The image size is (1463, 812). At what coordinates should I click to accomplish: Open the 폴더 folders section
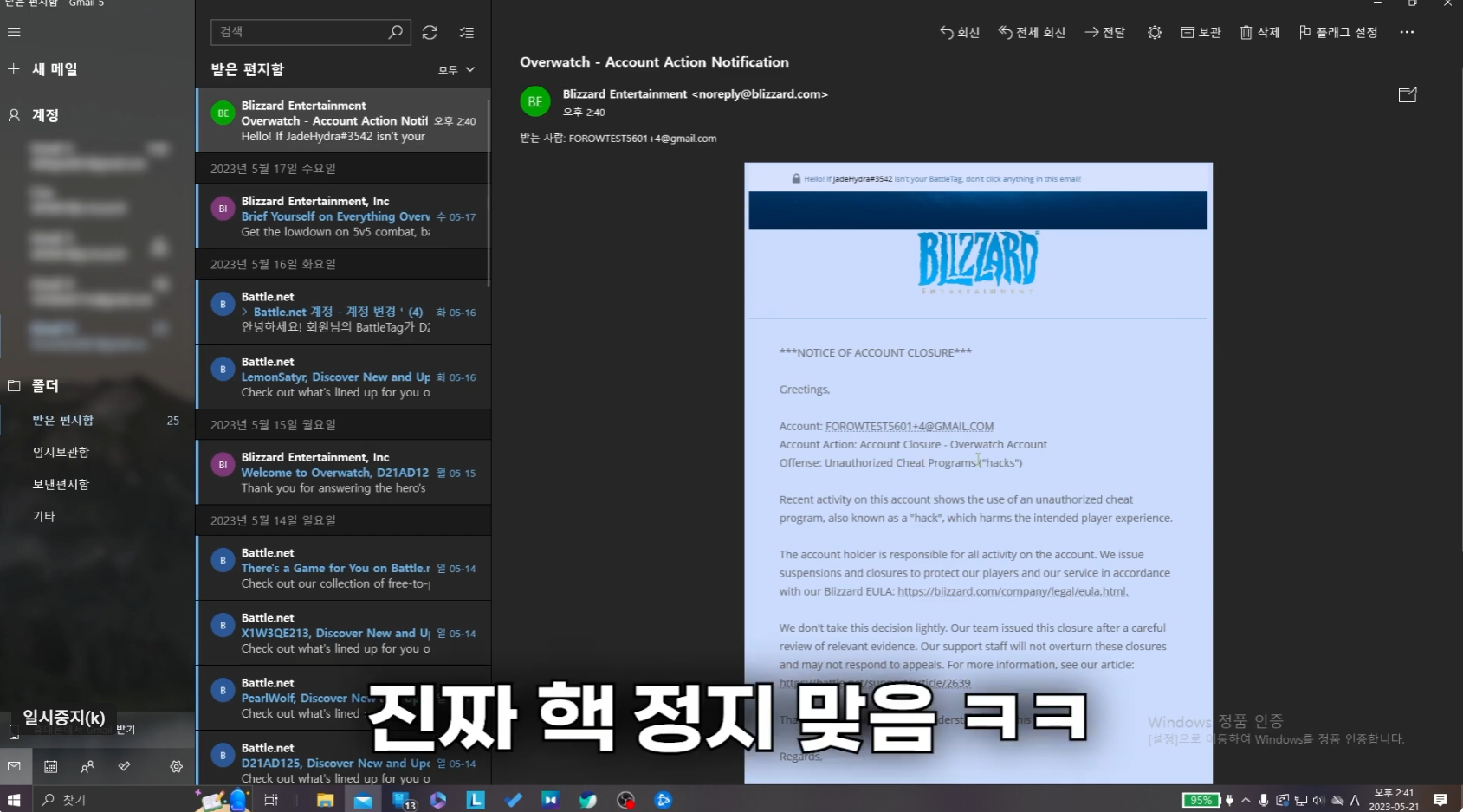(x=35, y=386)
